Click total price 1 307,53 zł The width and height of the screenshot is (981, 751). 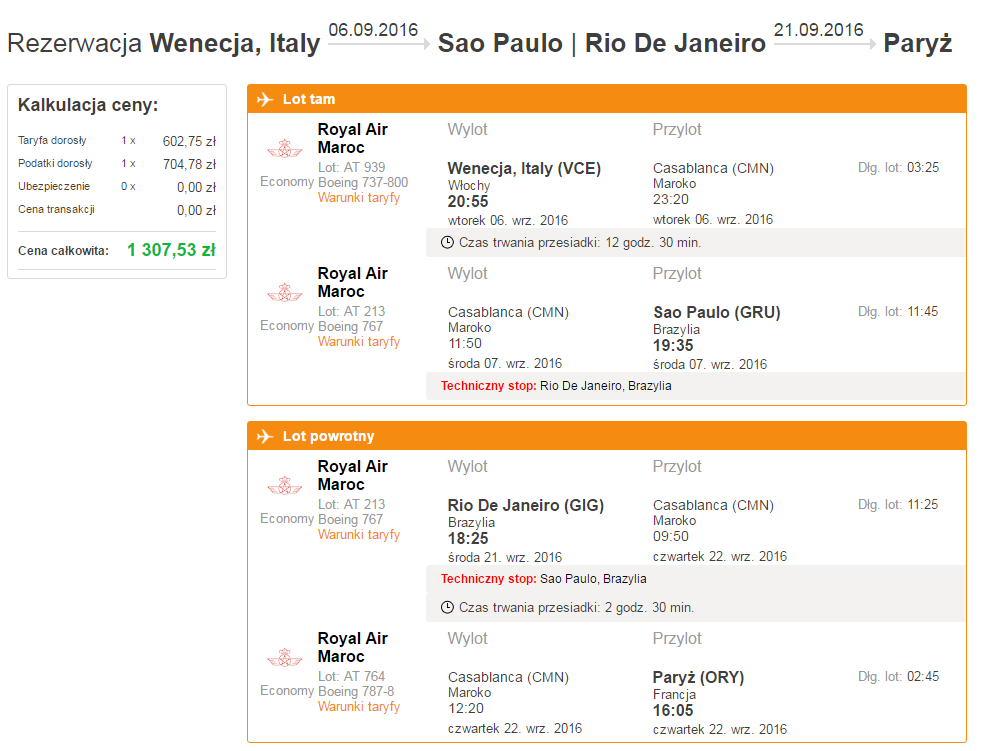(x=171, y=250)
